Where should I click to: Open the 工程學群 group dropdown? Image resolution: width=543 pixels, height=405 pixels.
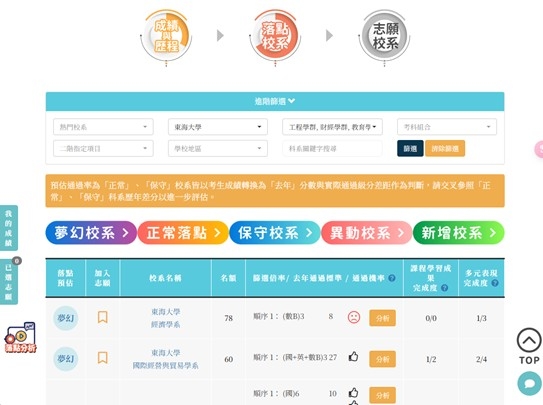pyautogui.click(x=332, y=127)
